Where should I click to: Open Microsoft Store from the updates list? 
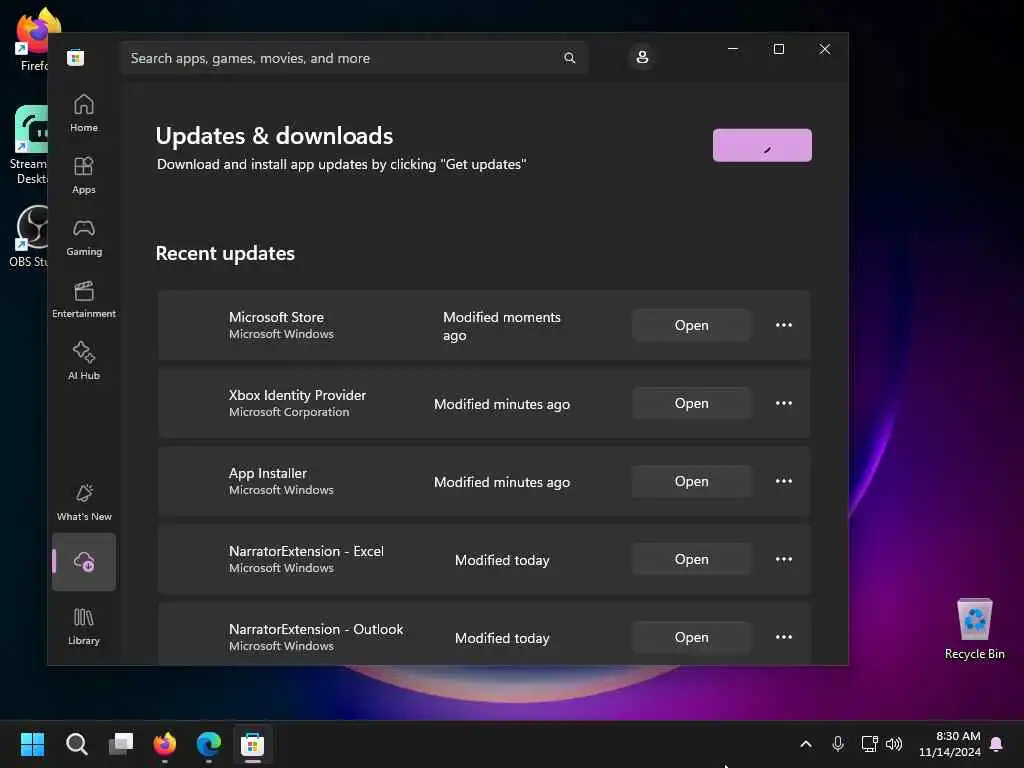pos(691,325)
